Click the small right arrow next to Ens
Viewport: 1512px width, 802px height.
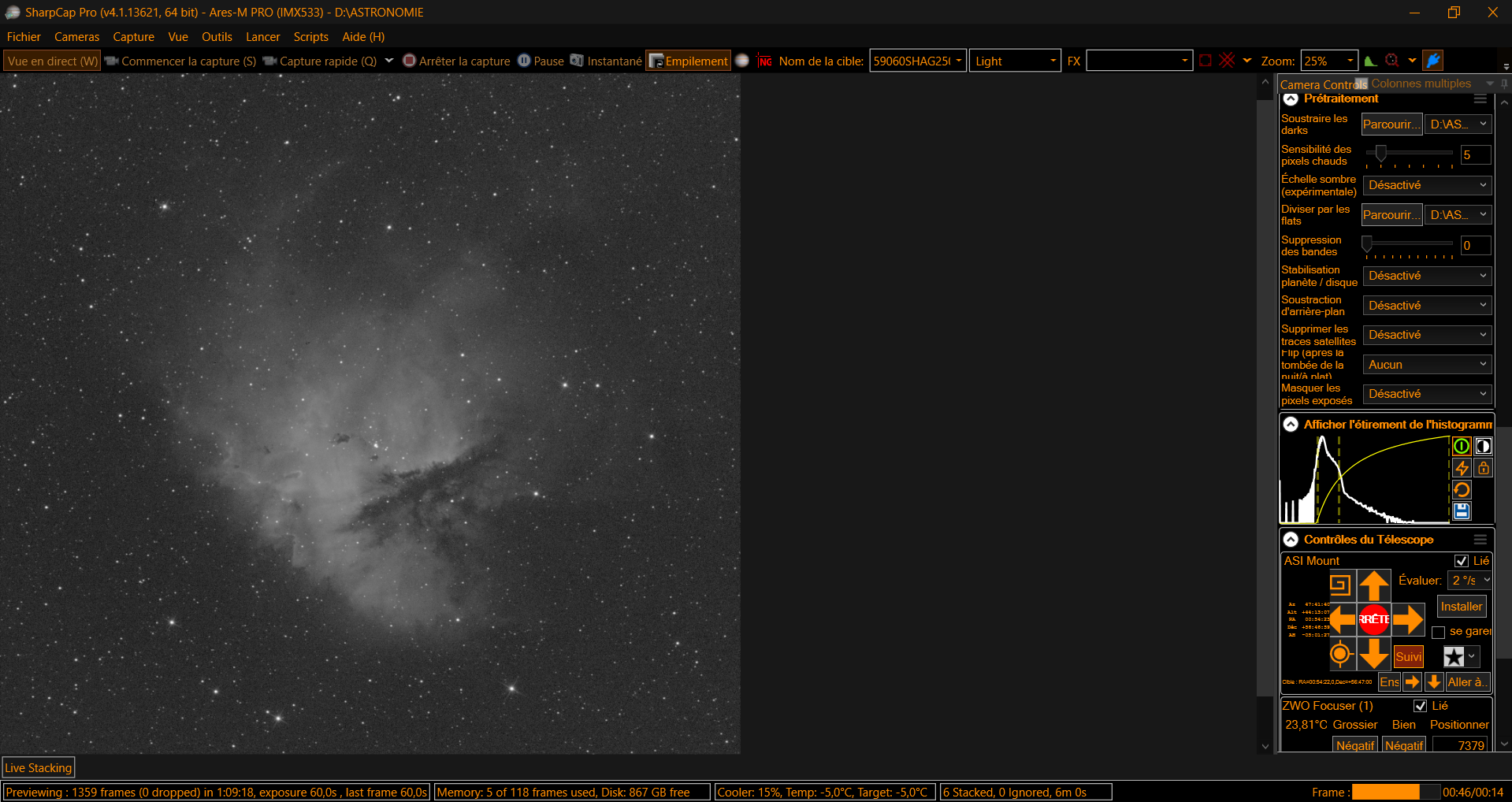click(x=1412, y=682)
